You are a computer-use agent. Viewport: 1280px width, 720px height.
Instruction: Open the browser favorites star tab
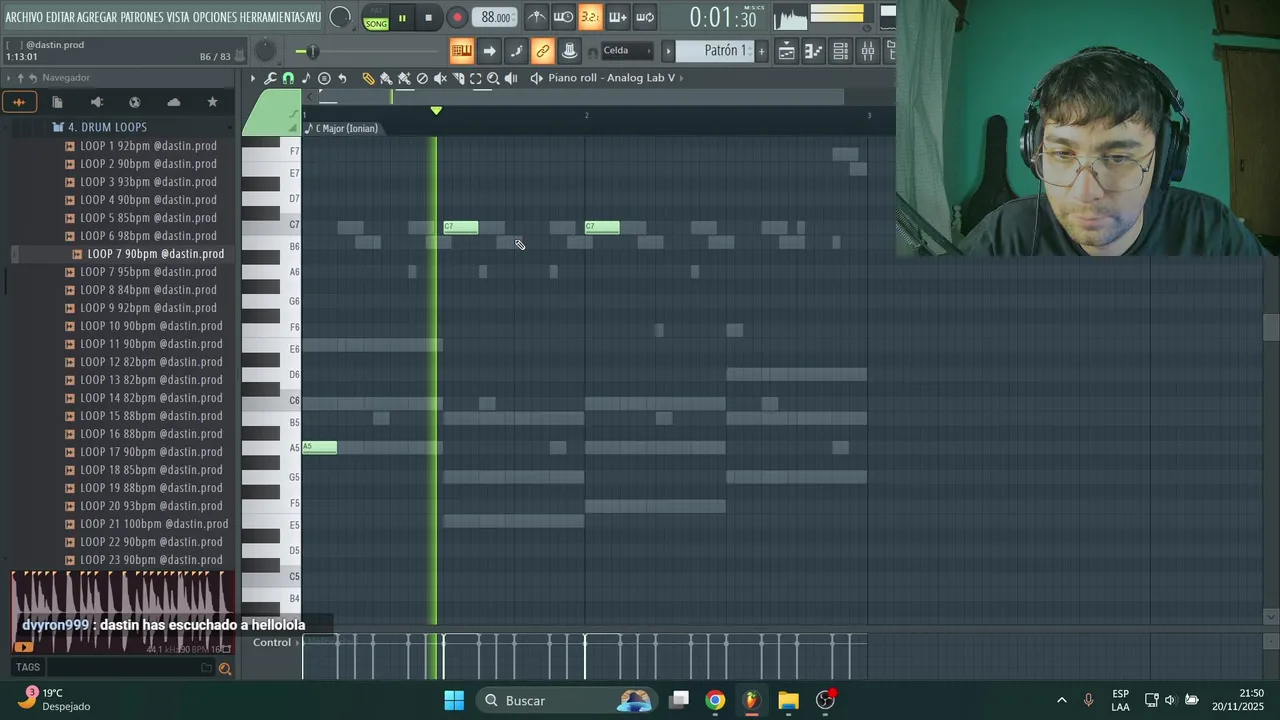click(212, 102)
